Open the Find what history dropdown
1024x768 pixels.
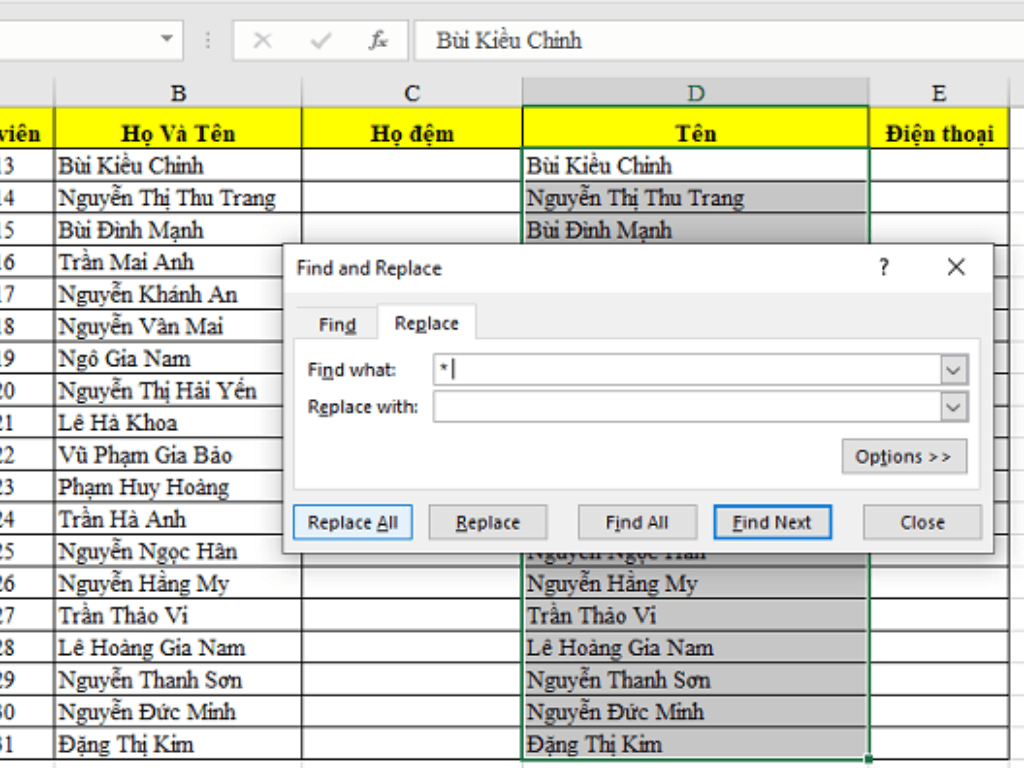click(954, 370)
